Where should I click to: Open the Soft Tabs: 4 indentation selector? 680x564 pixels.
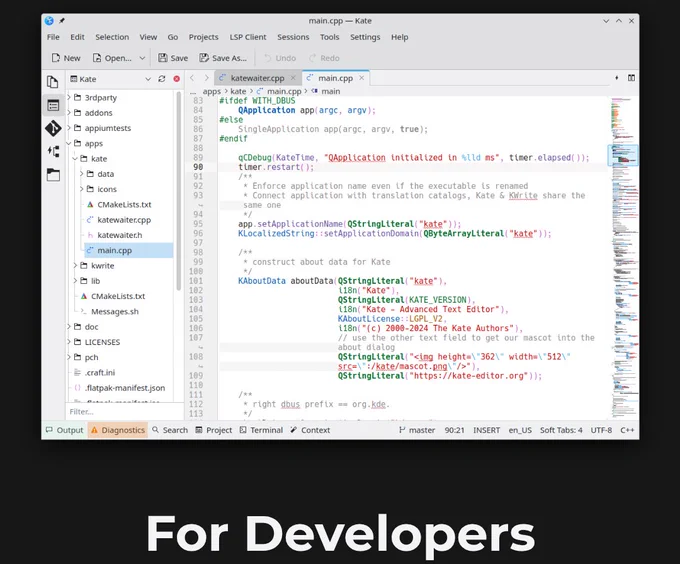coord(561,430)
